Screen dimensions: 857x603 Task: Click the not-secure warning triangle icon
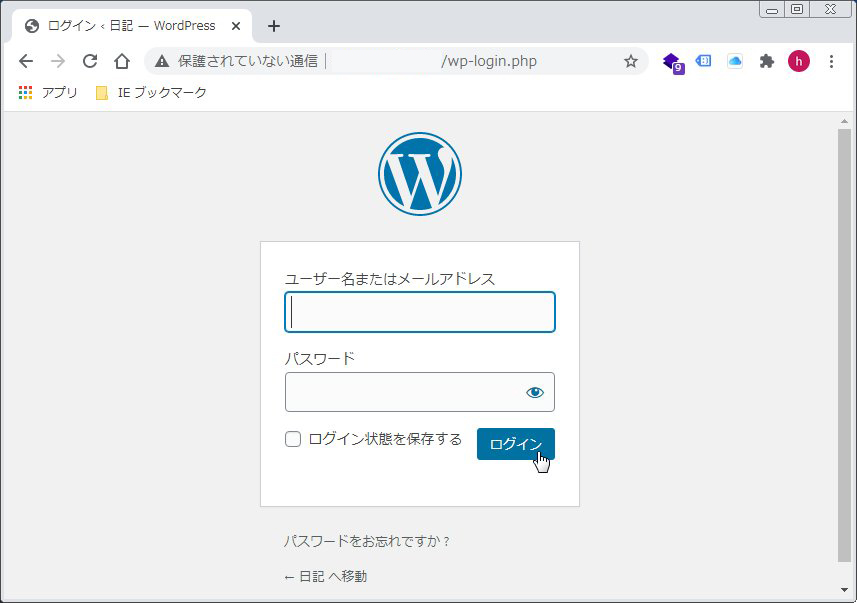(162, 61)
